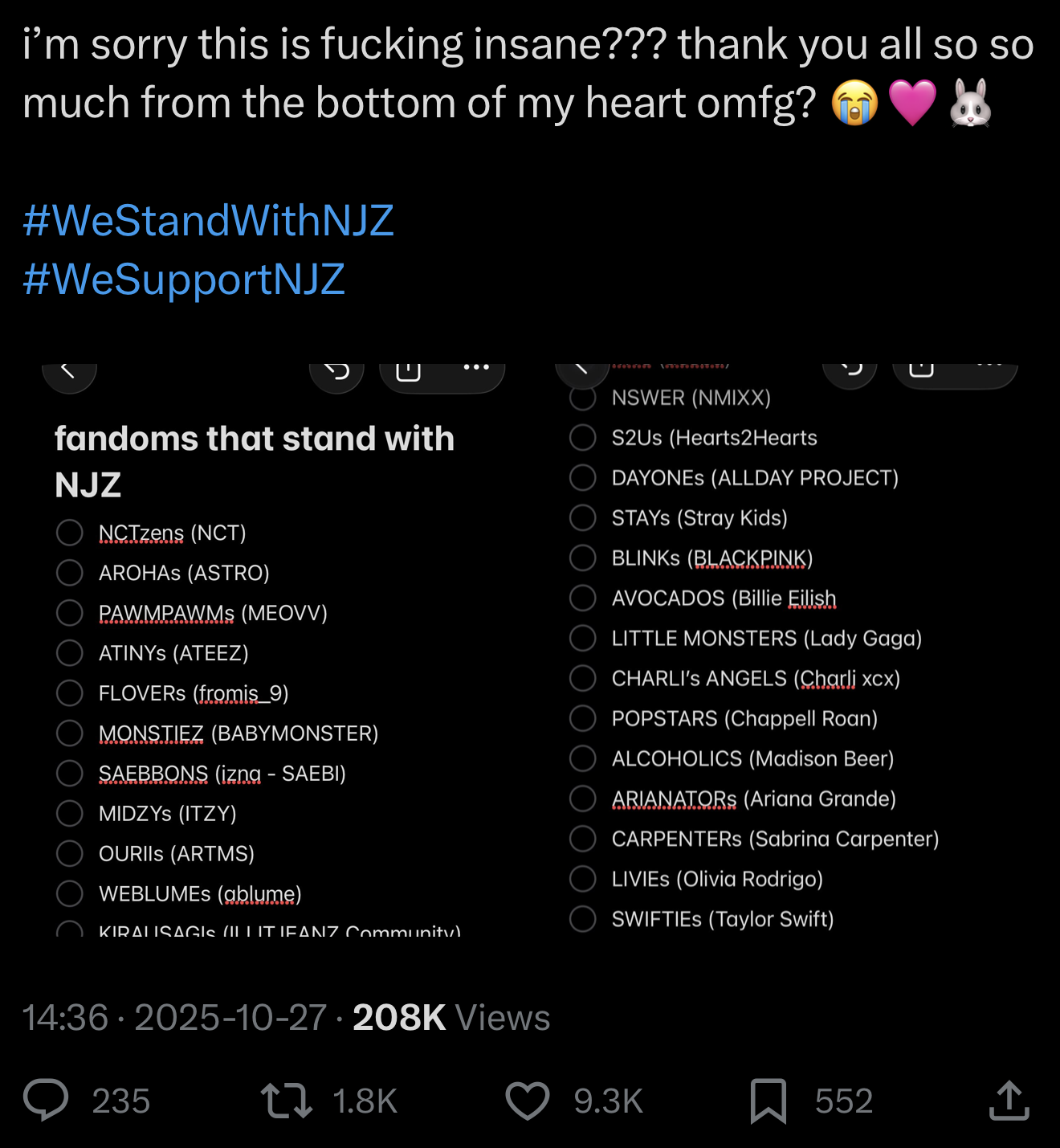This screenshot has width=1060, height=1148.
Task: Click the reply comment icon
Action: [46, 1100]
